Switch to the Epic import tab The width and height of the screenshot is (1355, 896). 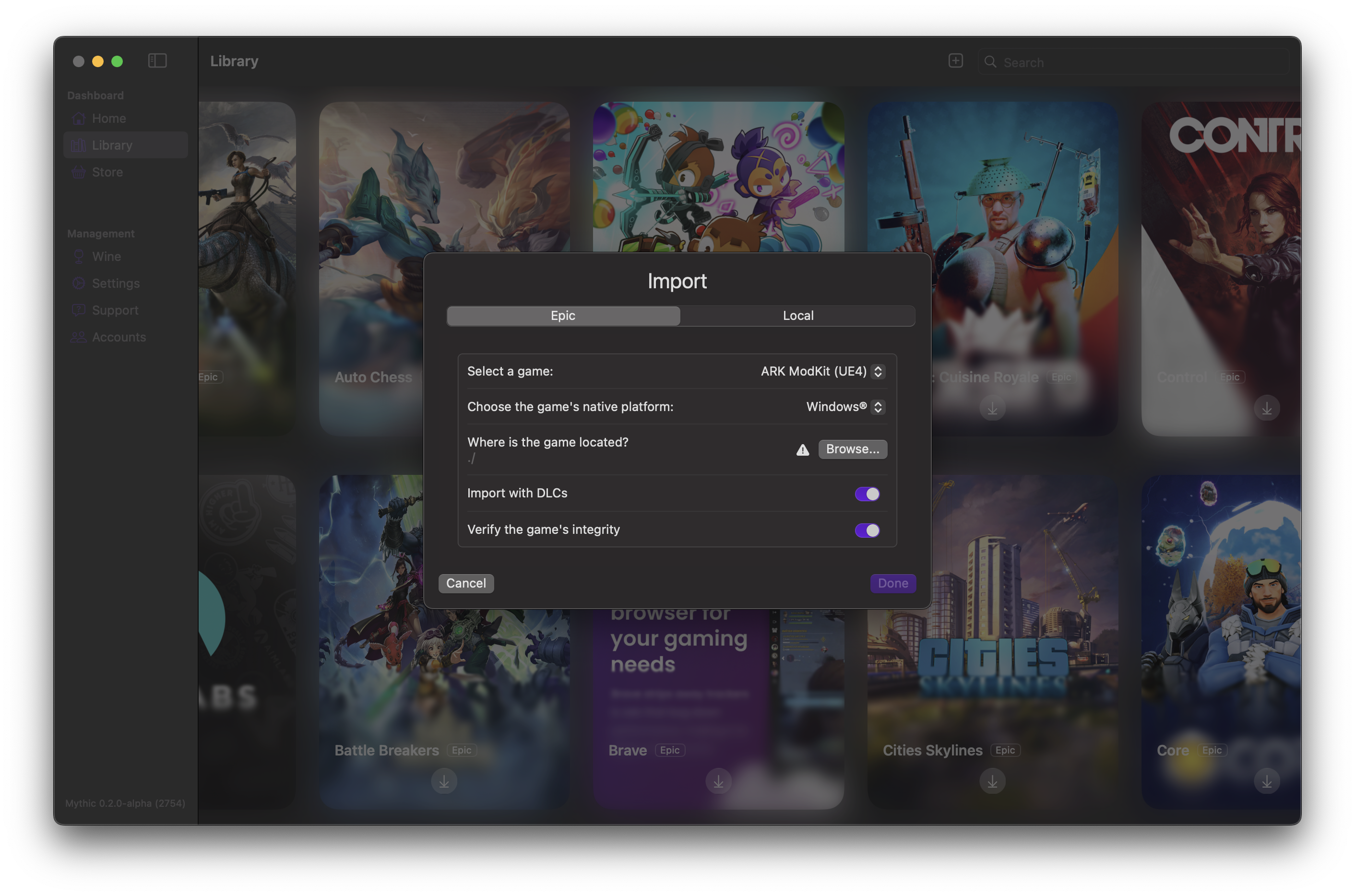563,316
